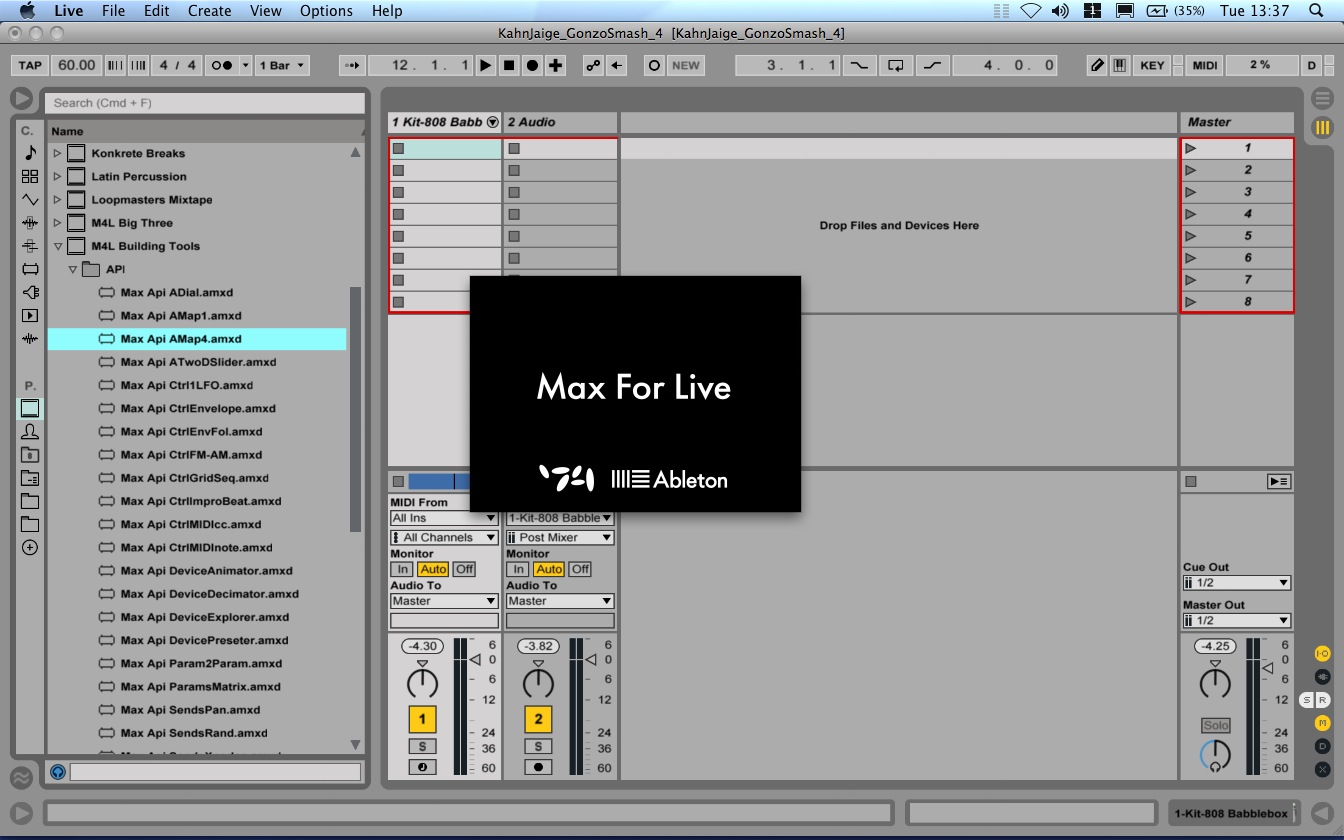The image size is (1344, 840).
Task: Select the Sounds category note icon
Action: pos(30,153)
